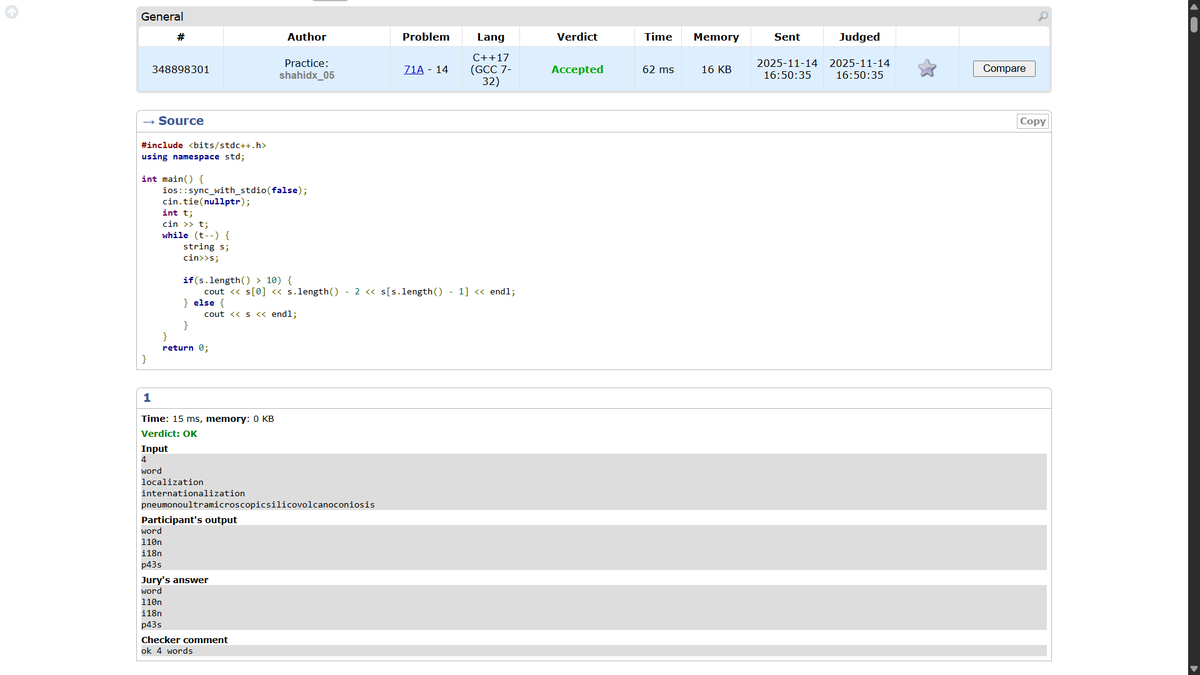Click the 'while (t--) {' line
The width and height of the screenshot is (1200, 675).
[x=196, y=235]
